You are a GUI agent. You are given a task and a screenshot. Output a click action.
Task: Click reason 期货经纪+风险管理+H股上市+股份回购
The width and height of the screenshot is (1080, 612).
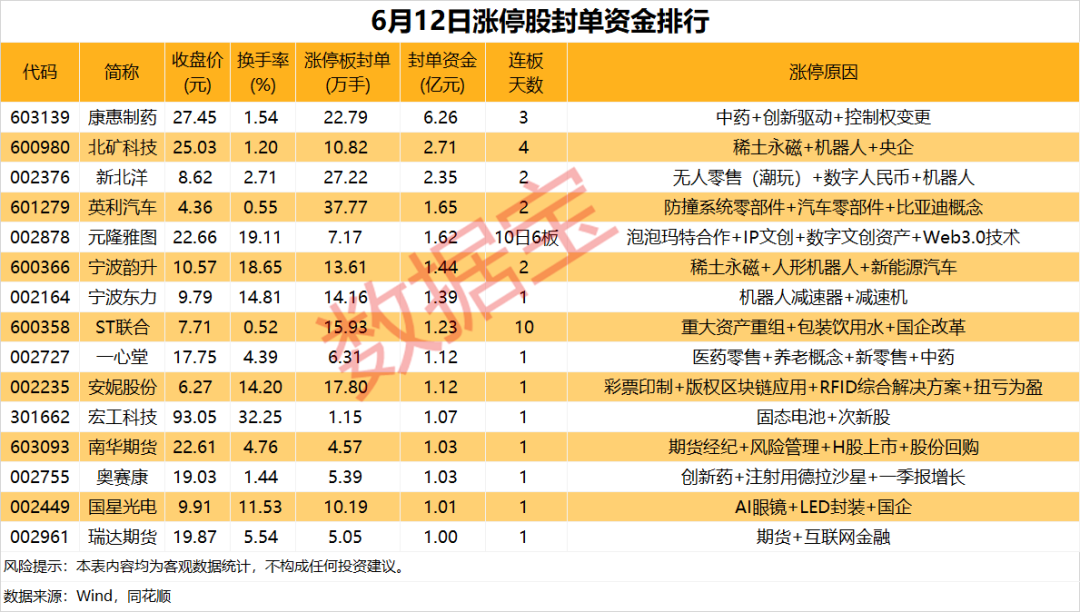(823, 447)
